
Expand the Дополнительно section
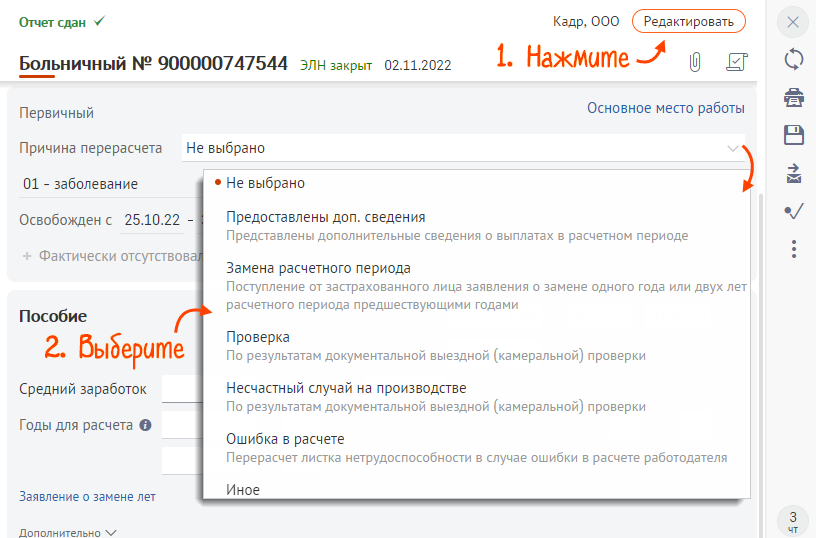pyautogui.click(x=68, y=533)
